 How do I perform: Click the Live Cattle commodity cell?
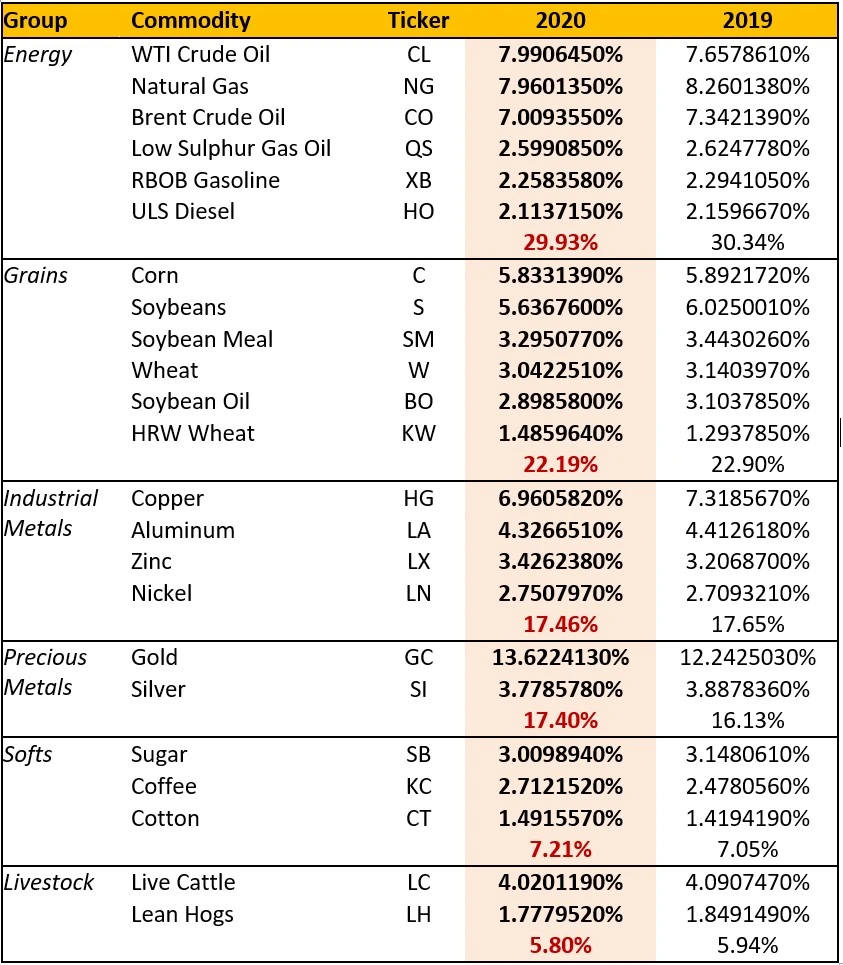[183, 882]
